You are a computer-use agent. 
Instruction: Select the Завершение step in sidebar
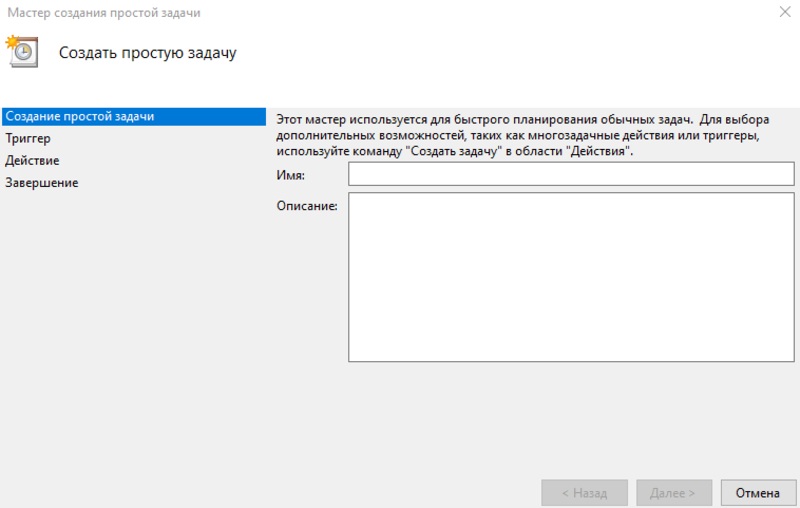(x=41, y=183)
